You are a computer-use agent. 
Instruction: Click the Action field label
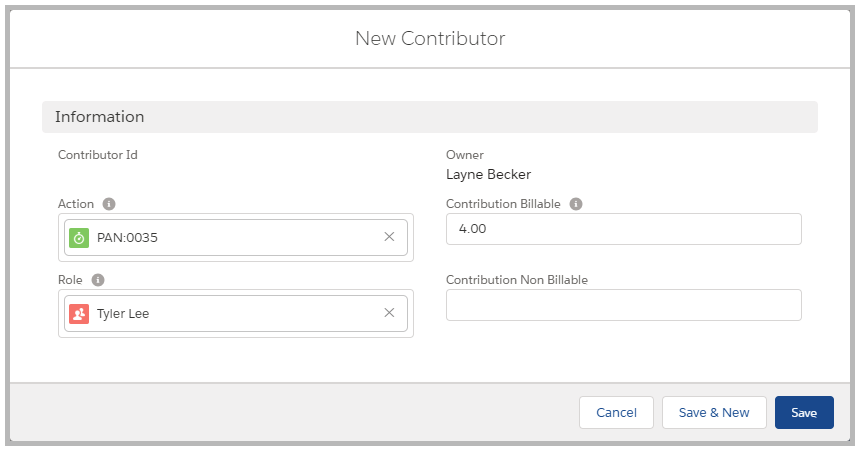(76, 204)
